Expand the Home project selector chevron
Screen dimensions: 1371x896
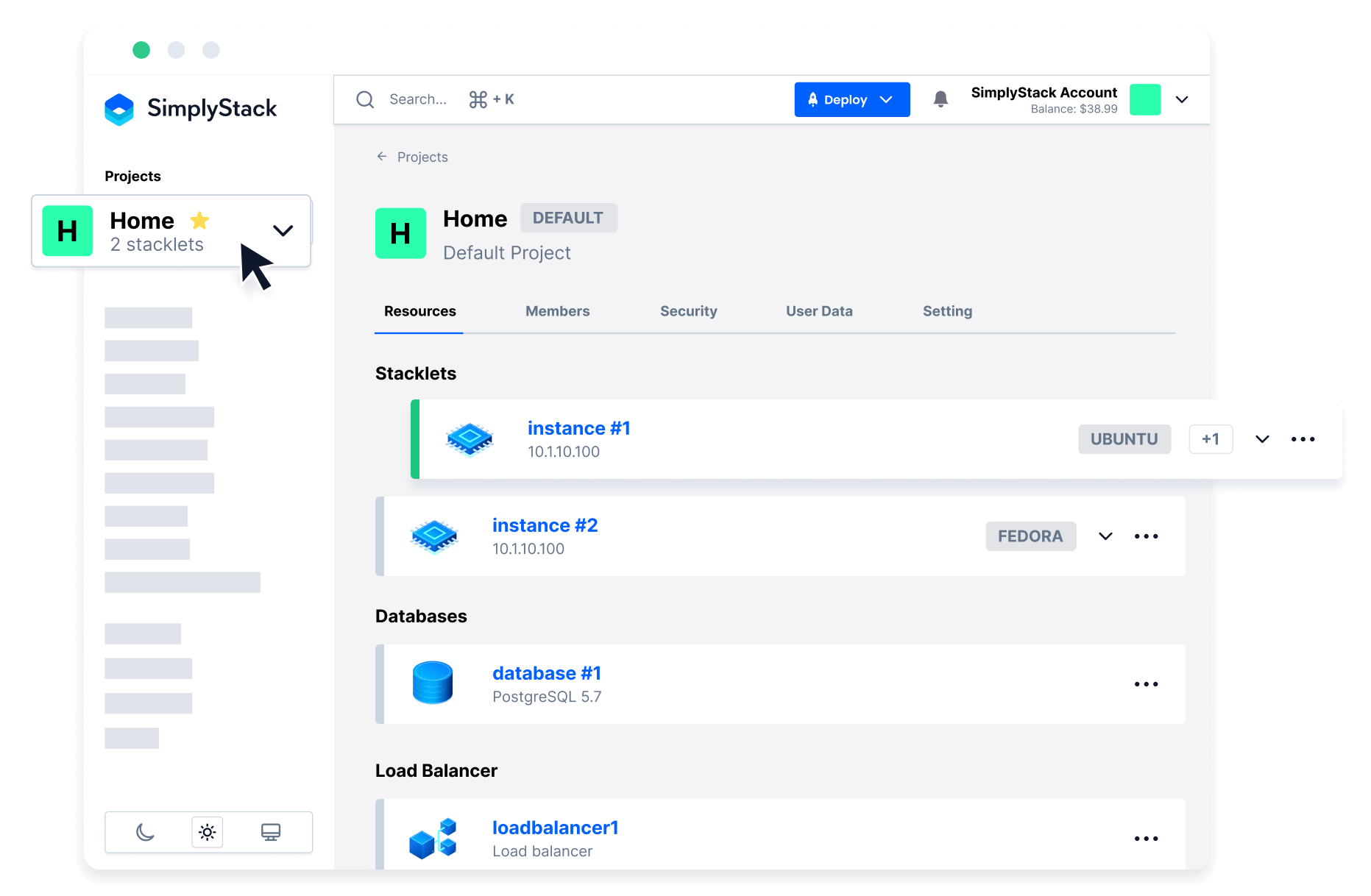(283, 230)
